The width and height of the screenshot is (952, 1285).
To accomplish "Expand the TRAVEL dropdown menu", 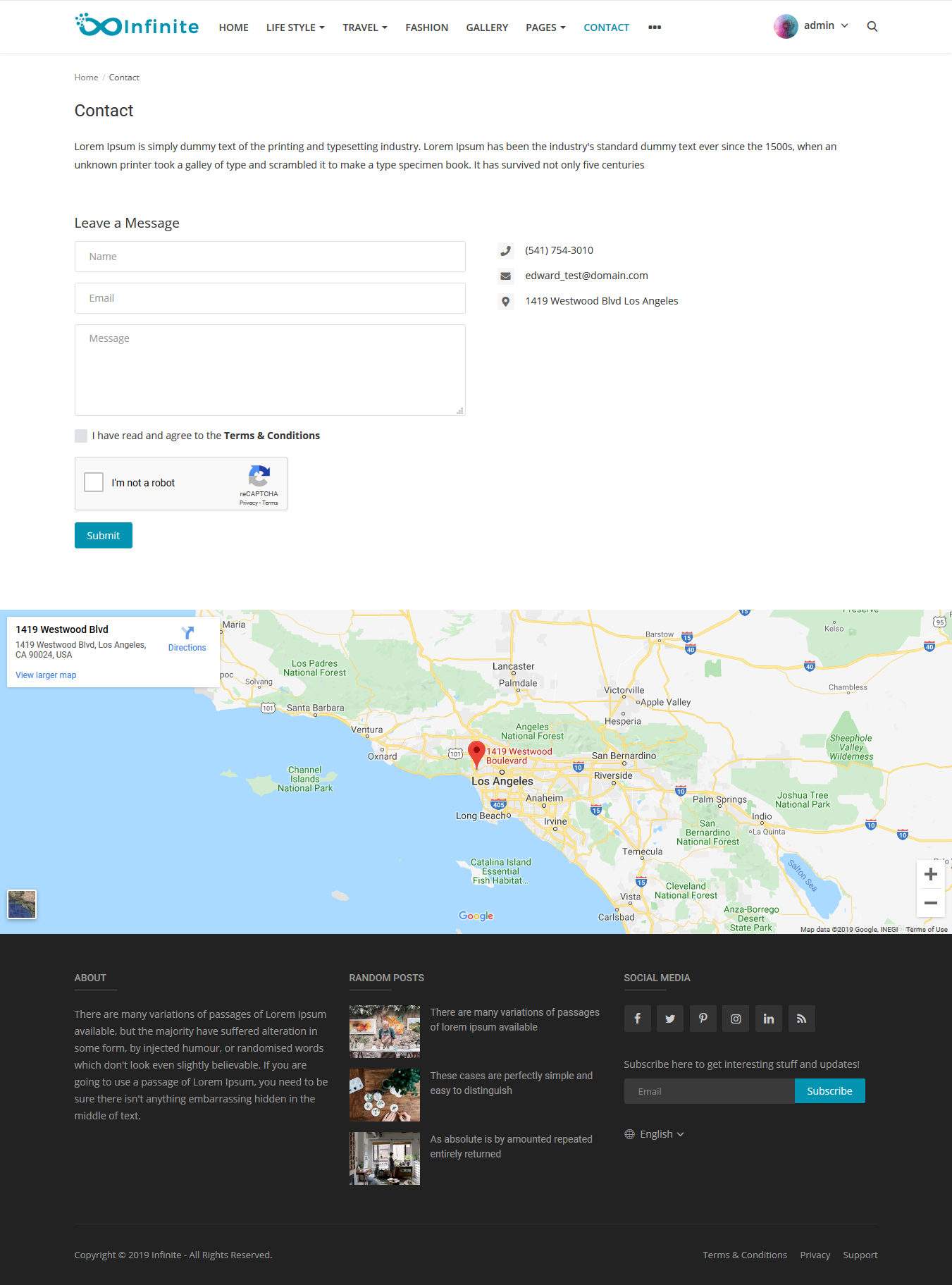I will tap(365, 27).
